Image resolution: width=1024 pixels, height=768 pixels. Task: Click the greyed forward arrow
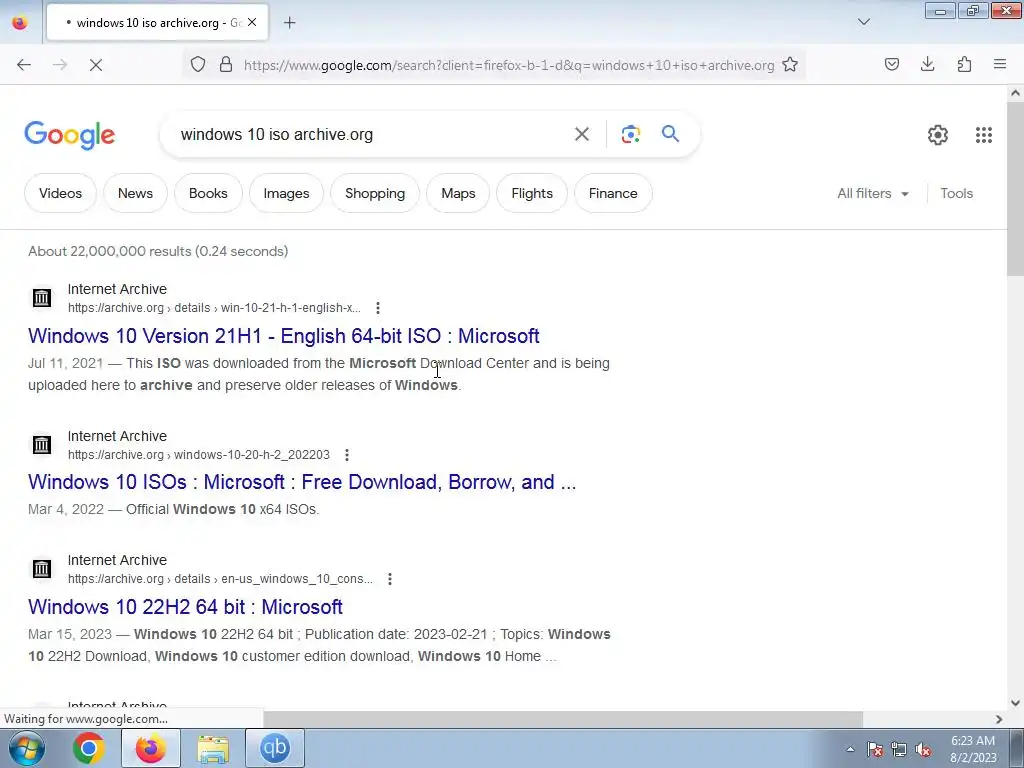tap(60, 65)
